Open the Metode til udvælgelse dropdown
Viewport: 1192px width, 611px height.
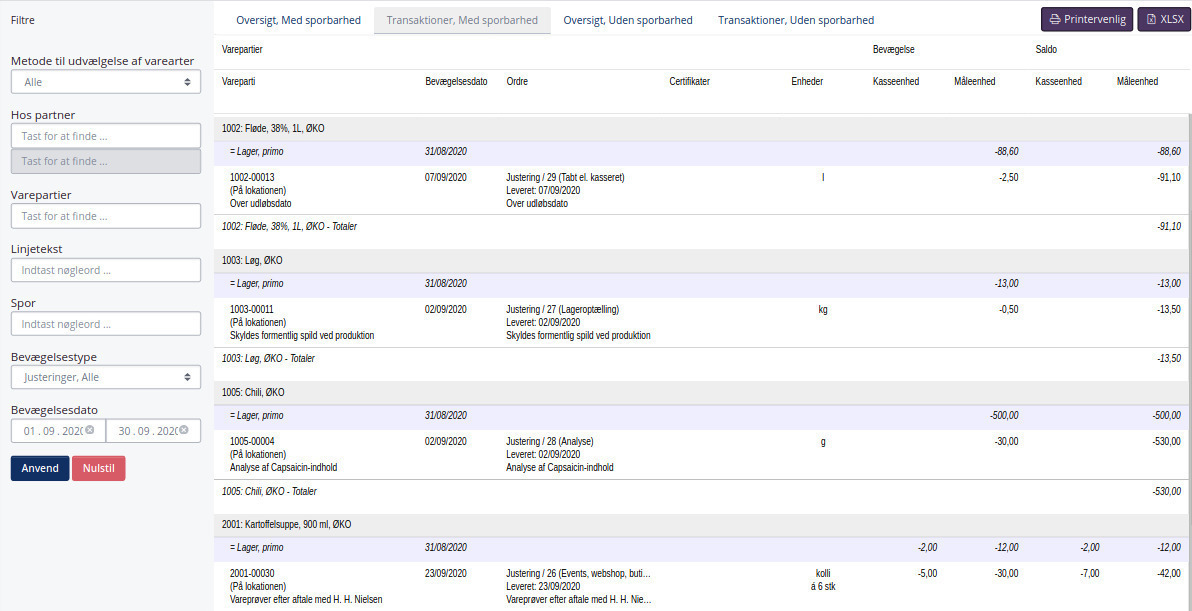click(x=106, y=82)
